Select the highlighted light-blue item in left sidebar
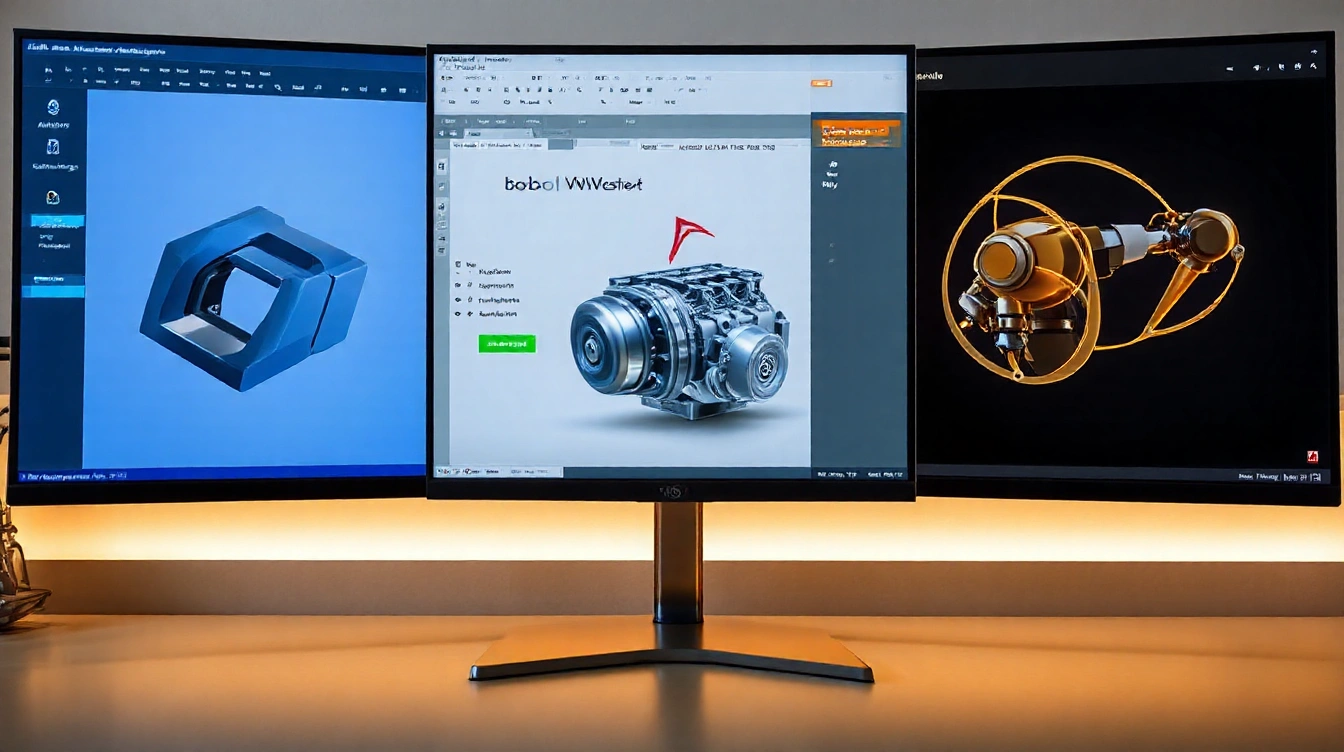This screenshot has height=752, width=1344. [x=58, y=220]
